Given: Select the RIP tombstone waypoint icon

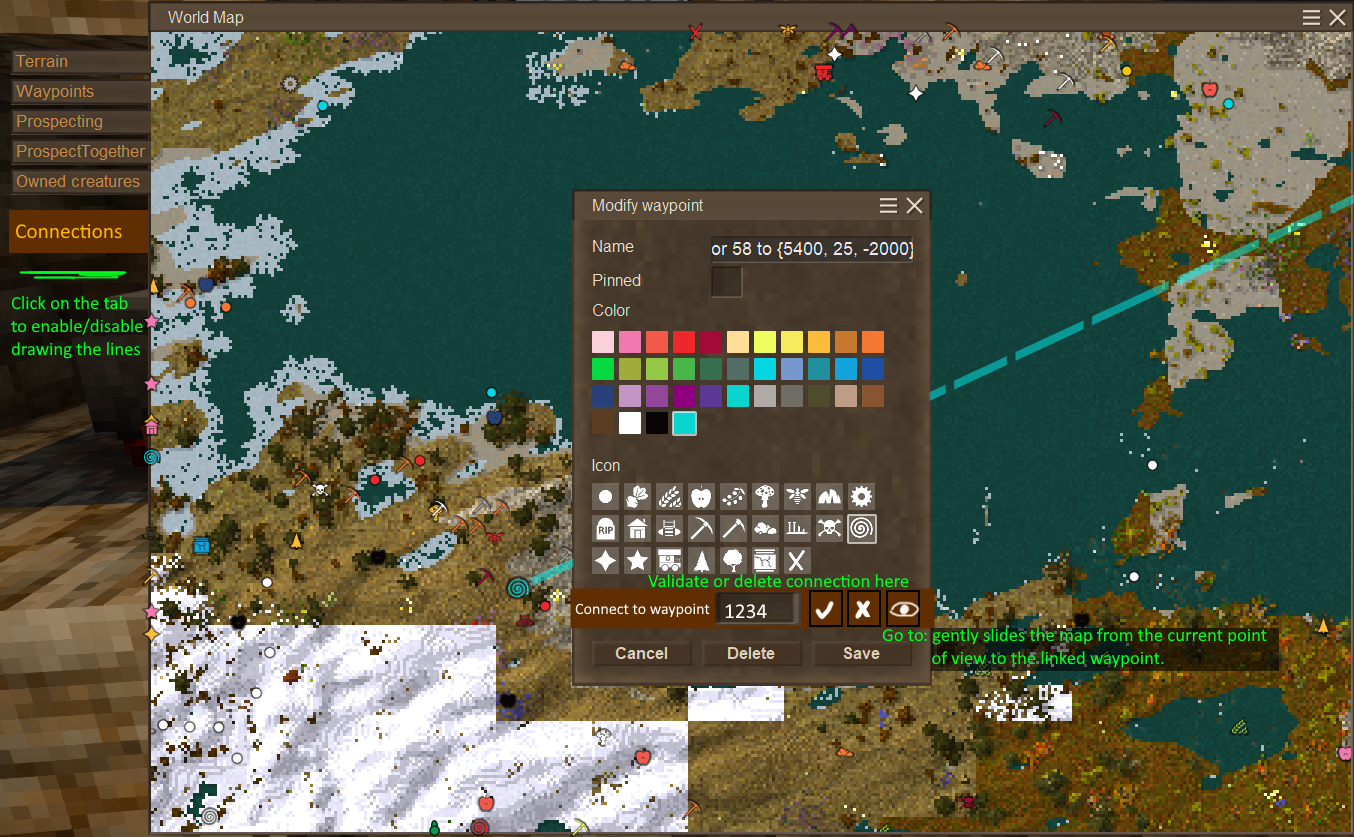Looking at the screenshot, I should [x=605, y=528].
